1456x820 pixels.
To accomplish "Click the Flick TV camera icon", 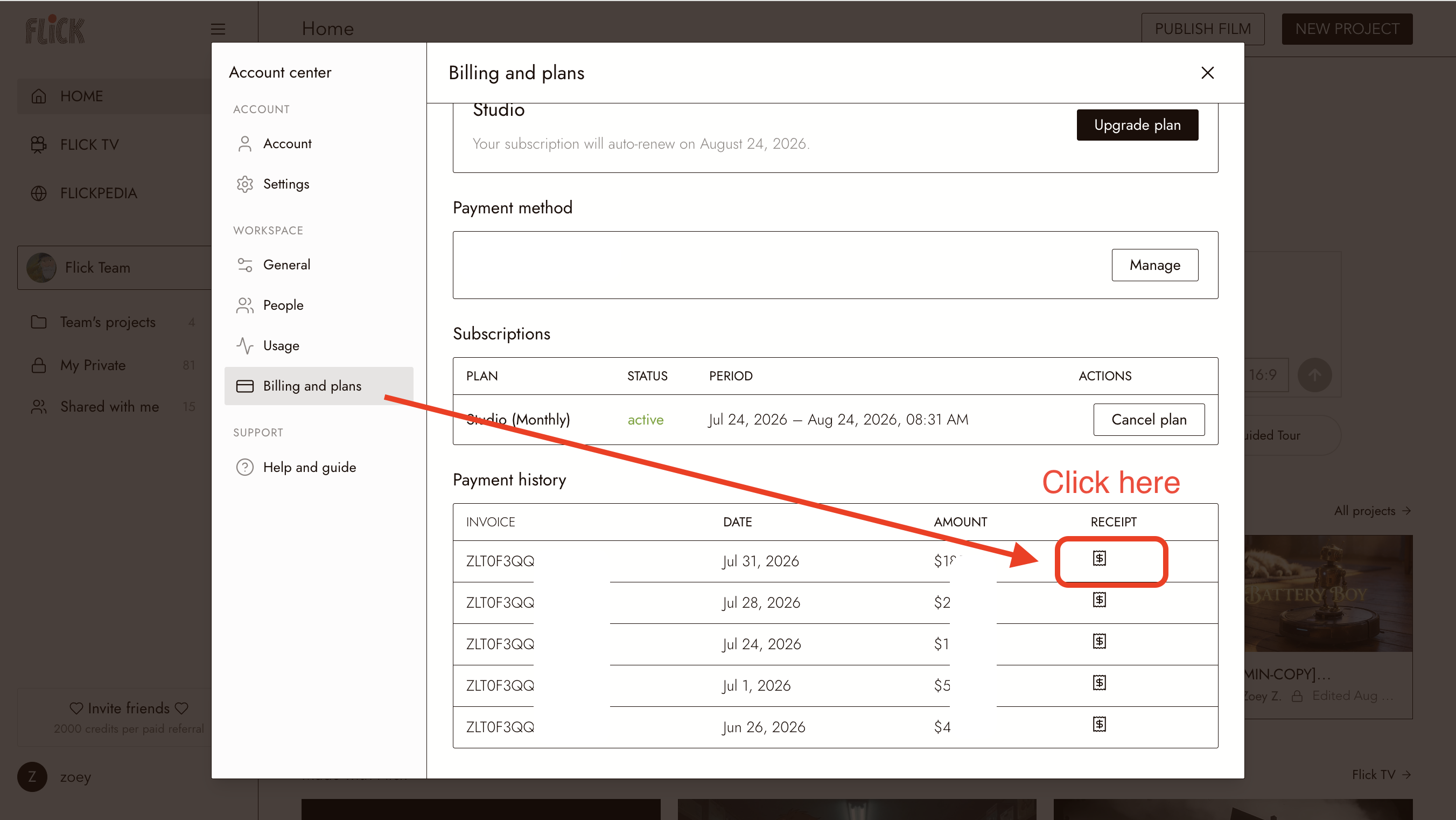I will point(38,145).
